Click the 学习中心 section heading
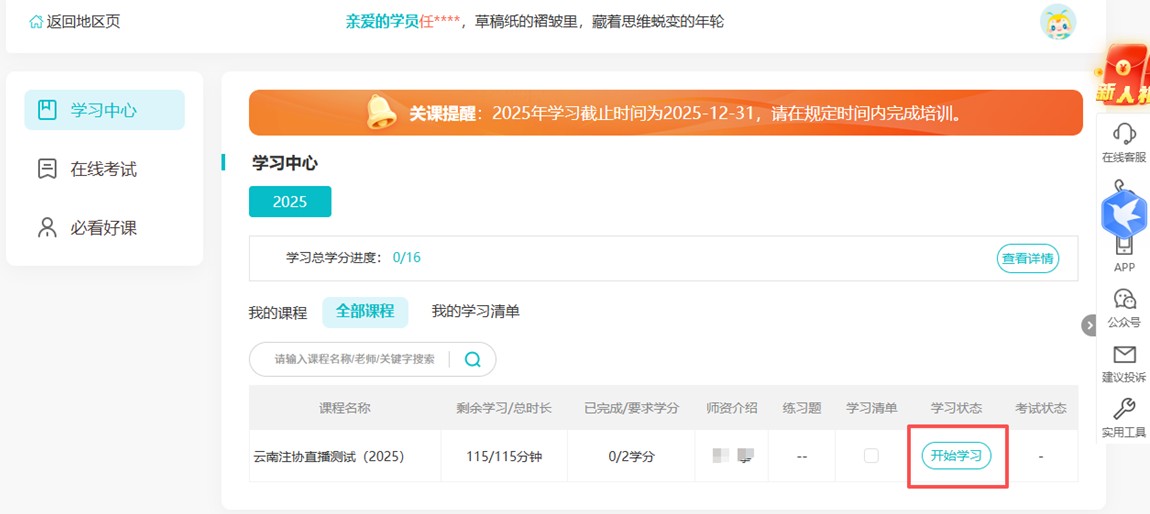 coord(285,163)
